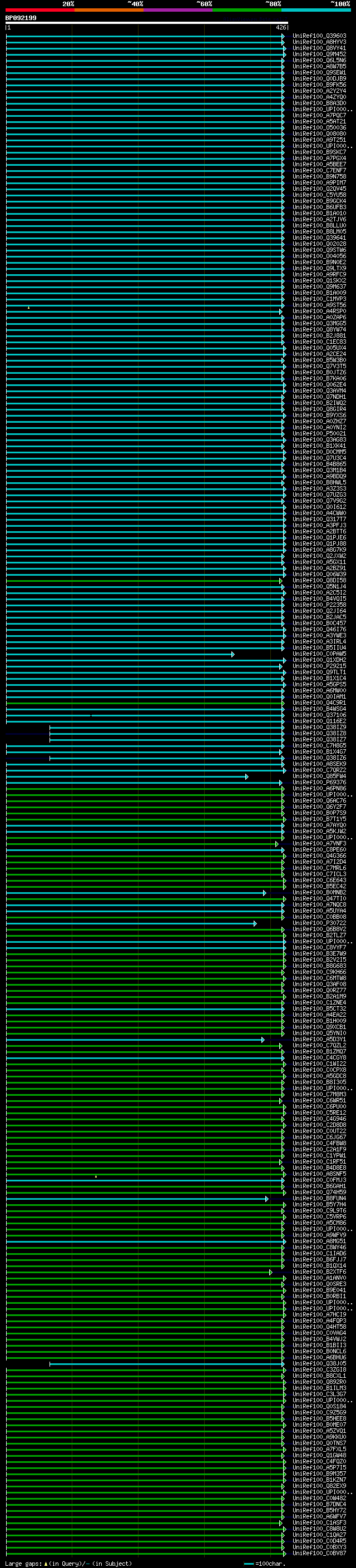The image size is (356, 1568).
Task: Select hit label UniRef100_Q6L5N6
Action: pos(319,60)
